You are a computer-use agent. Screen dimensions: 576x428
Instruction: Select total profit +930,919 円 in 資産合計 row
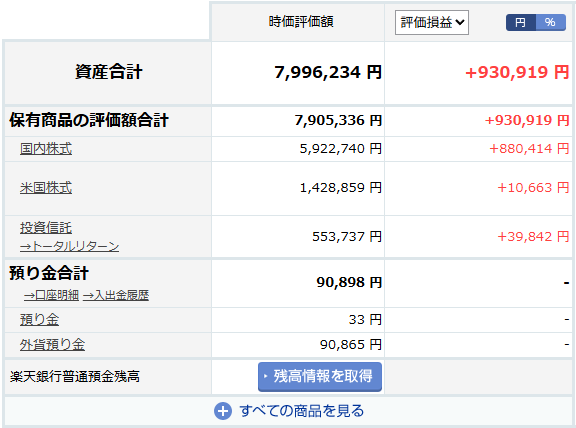click(x=517, y=72)
